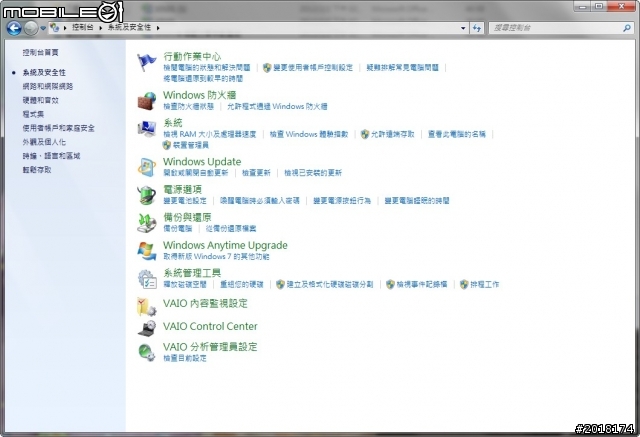Open the 行動作業中心 heading link
The height and width of the screenshot is (437, 640).
pyautogui.click(x=192, y=56)
